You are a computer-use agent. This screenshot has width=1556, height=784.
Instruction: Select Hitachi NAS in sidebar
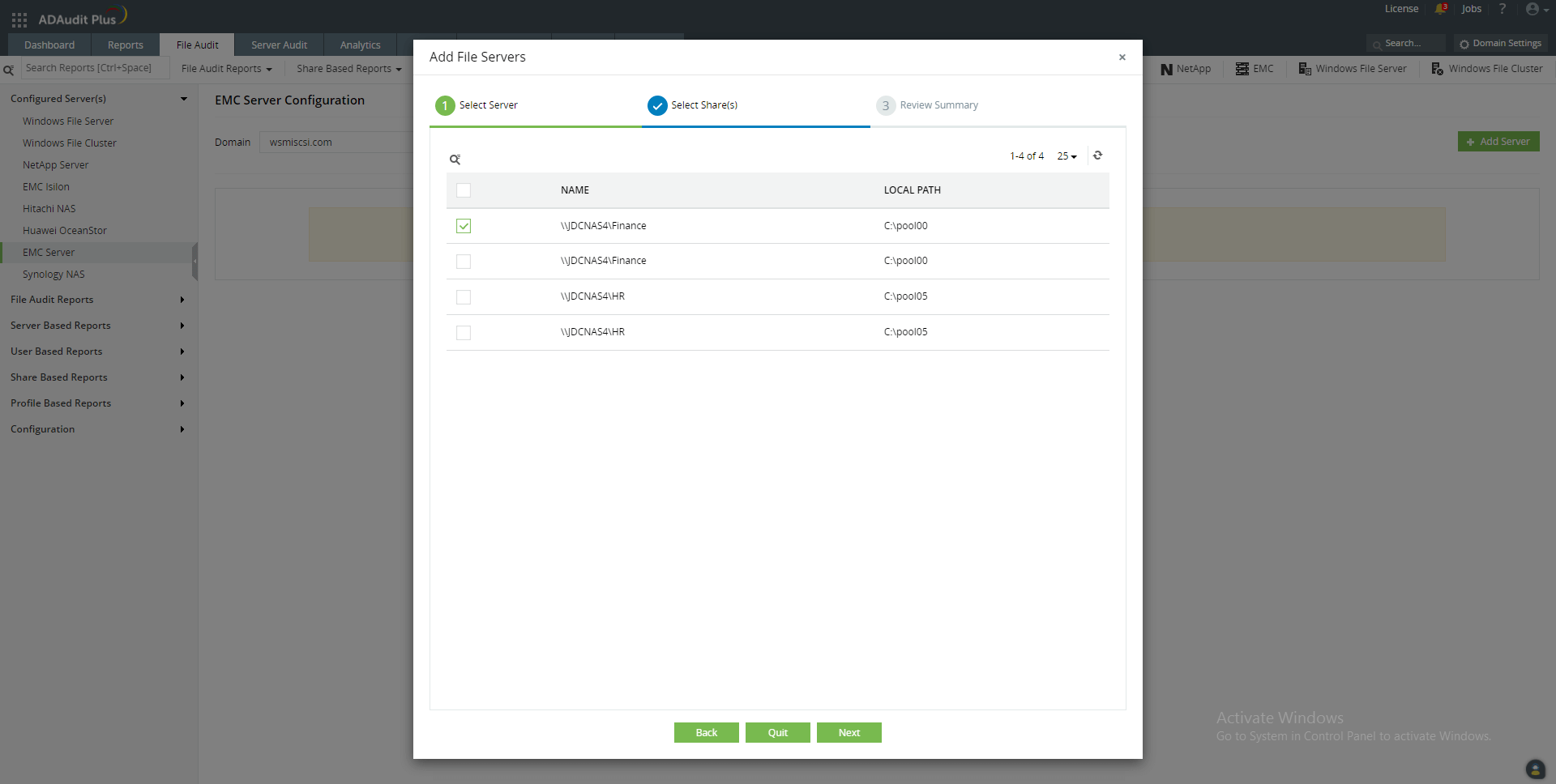click(x=49, y=209)
